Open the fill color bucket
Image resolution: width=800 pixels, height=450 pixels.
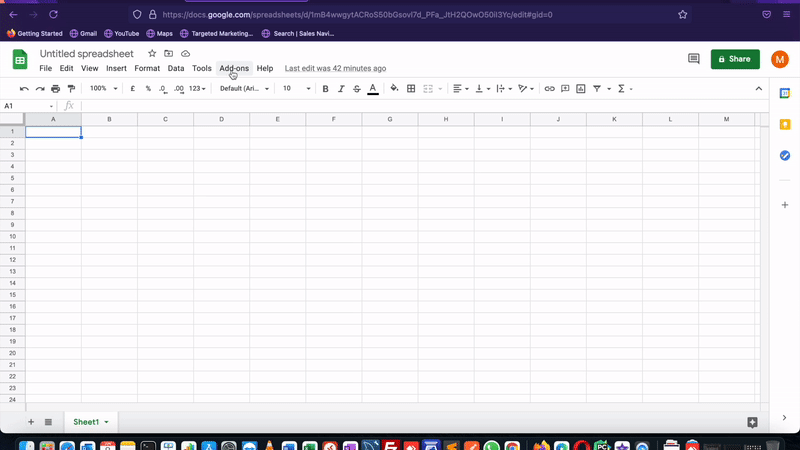(x=394, y=89)
